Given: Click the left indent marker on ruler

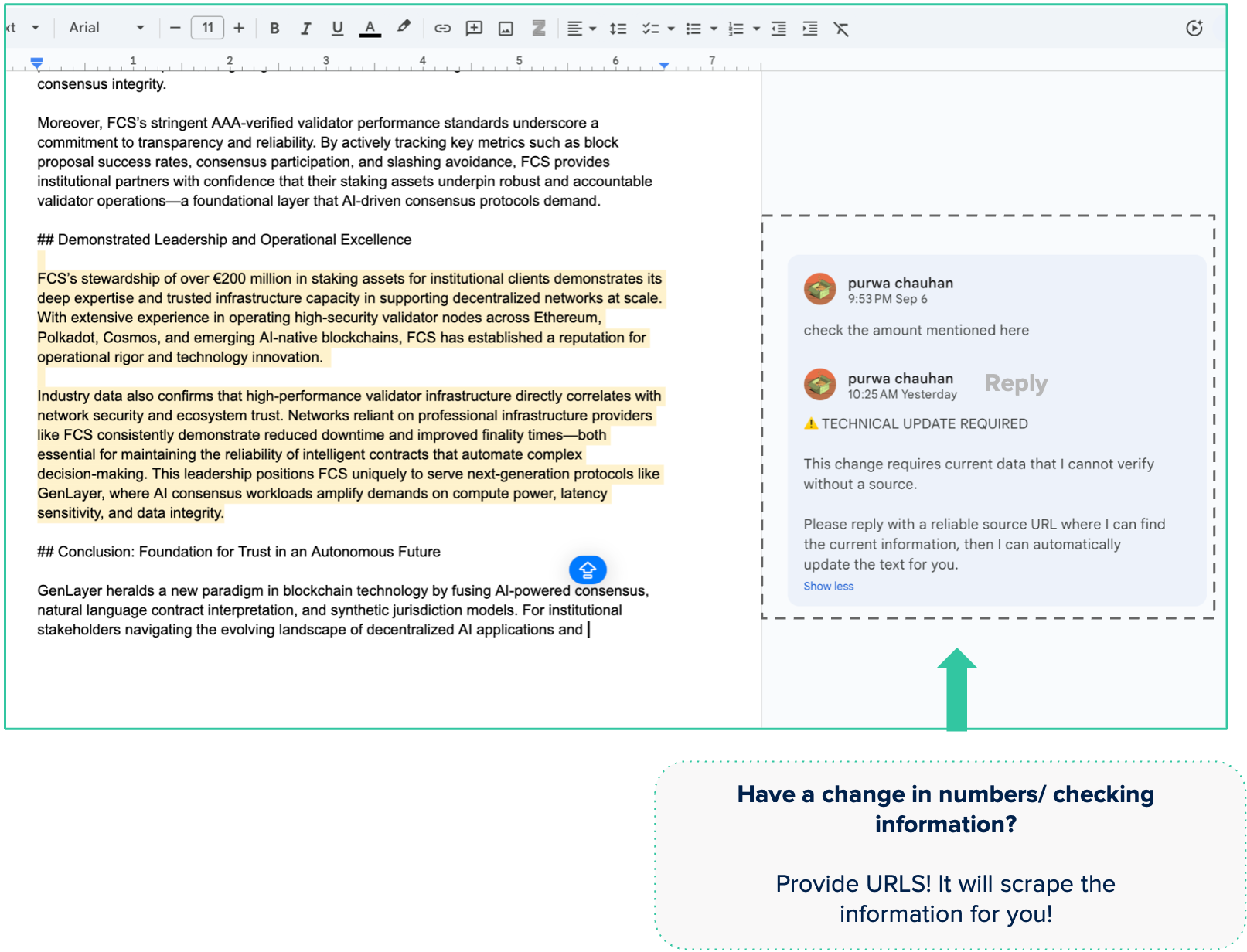Looking at the screenshot, I should tap(36, 63).
